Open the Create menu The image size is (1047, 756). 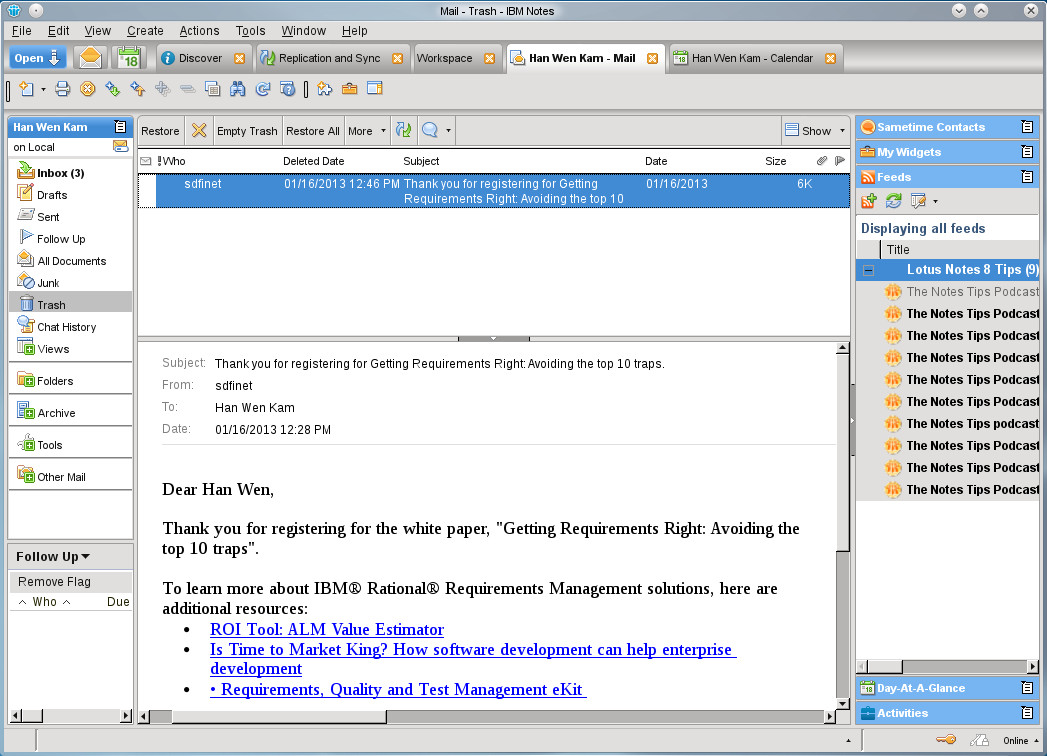(145, 31)
